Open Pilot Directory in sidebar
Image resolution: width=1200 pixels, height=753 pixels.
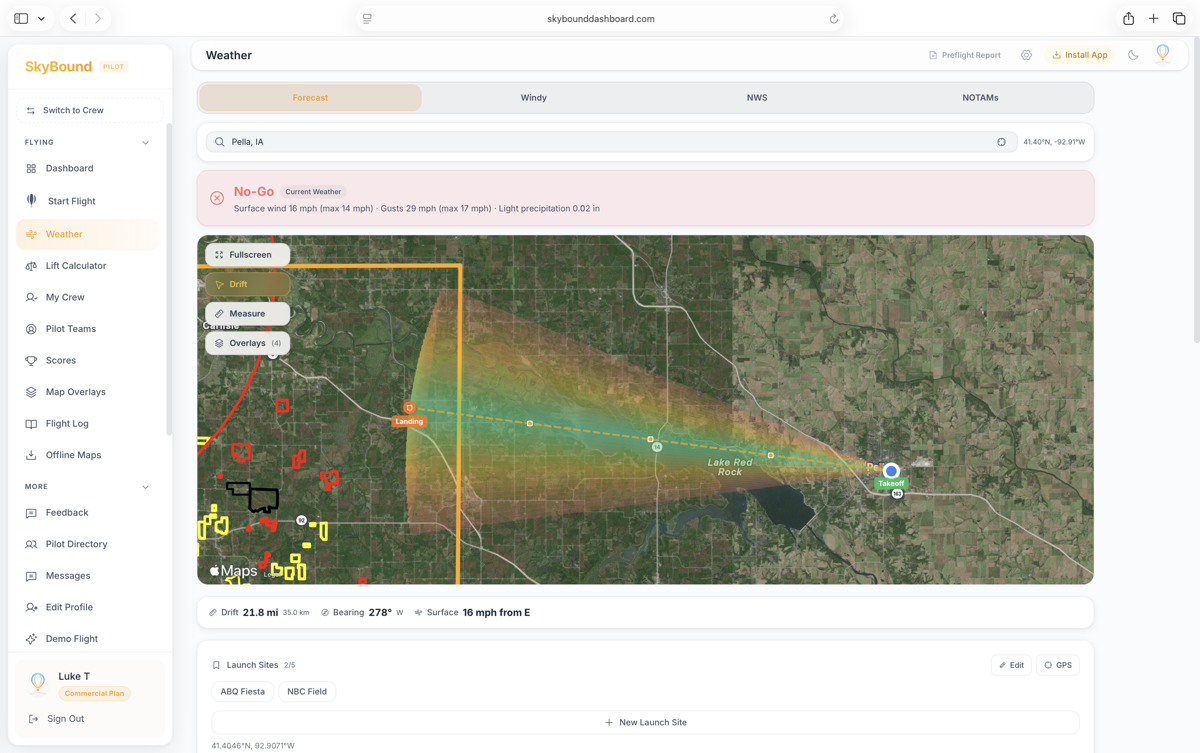[x=76, y=544]
